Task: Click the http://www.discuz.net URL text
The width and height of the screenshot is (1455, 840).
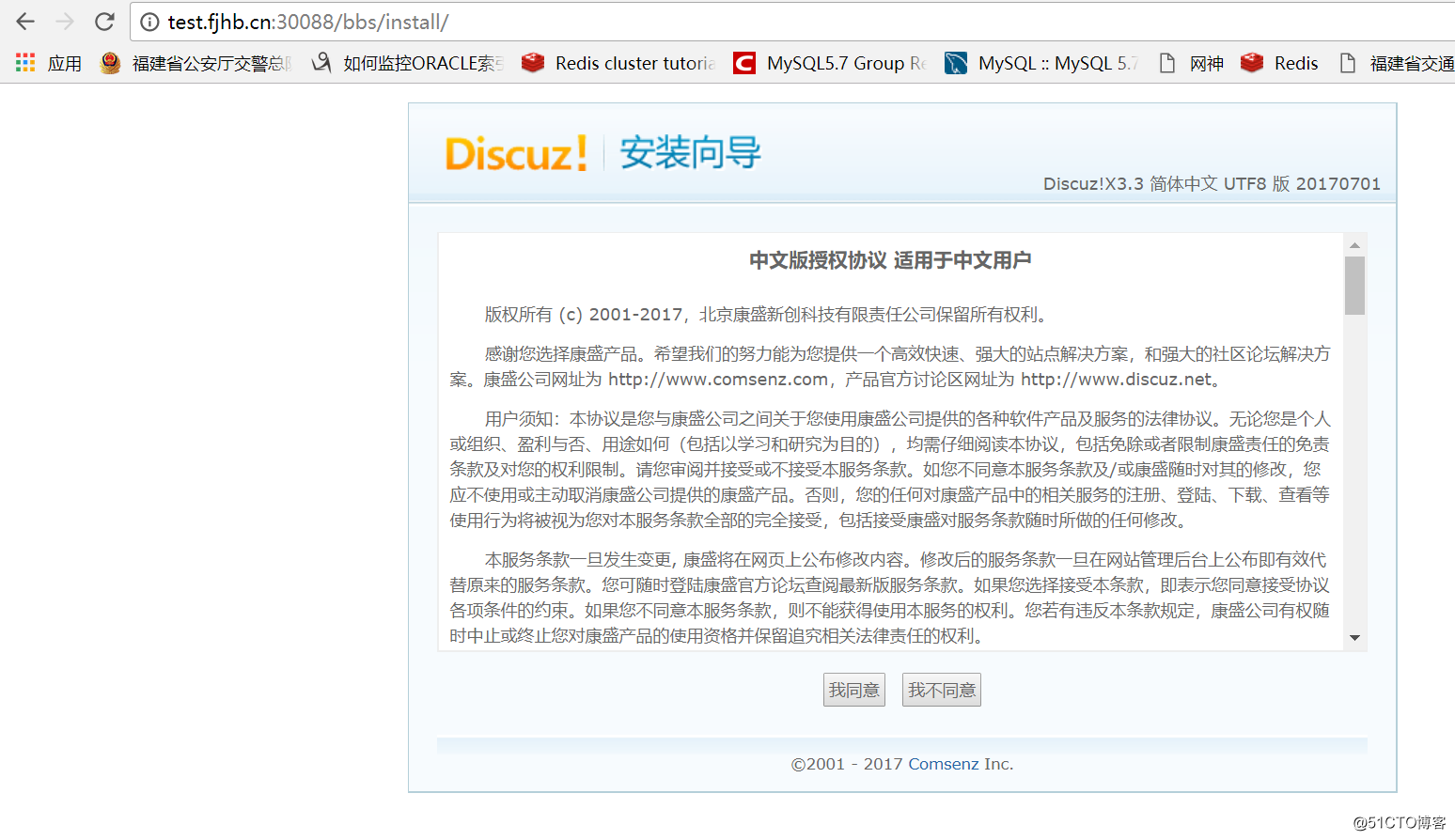Action: tap(1117, 380)
